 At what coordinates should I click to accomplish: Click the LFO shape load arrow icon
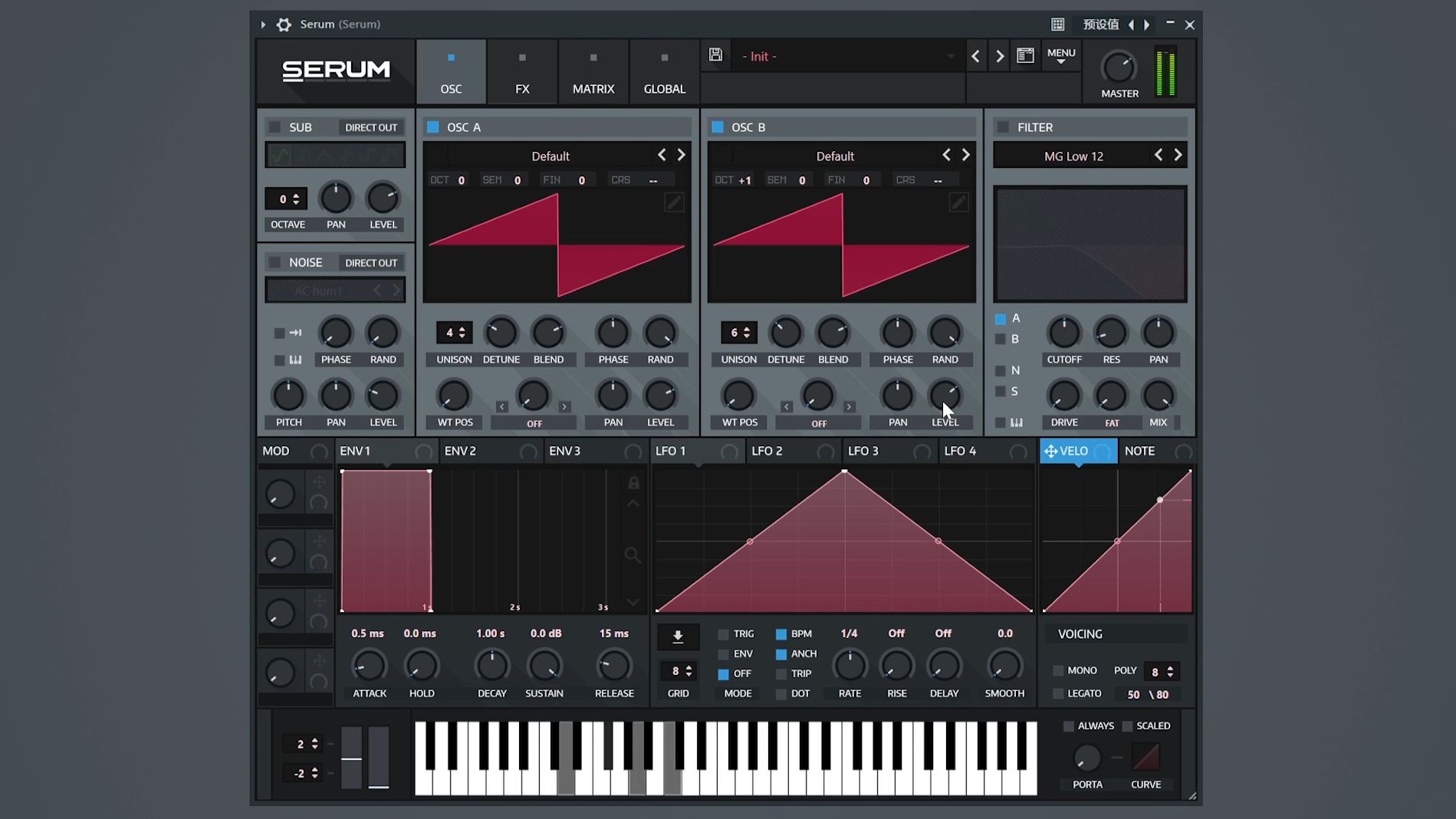[x=678, y=636]
